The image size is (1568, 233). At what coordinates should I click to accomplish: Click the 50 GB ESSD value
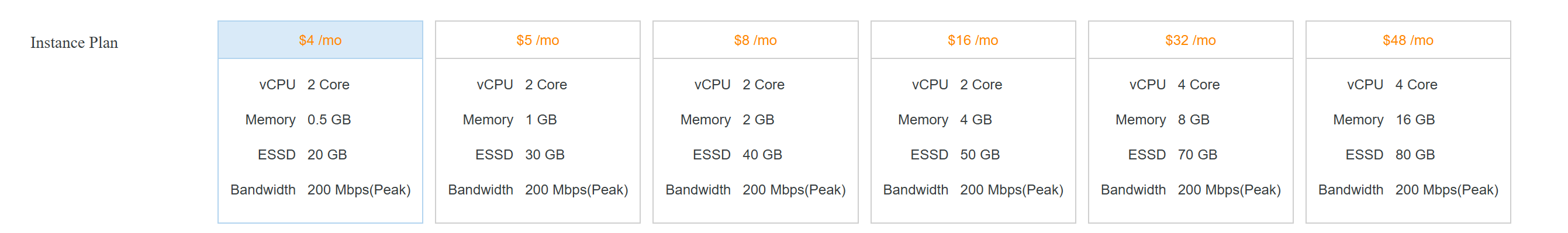point(980,155)
